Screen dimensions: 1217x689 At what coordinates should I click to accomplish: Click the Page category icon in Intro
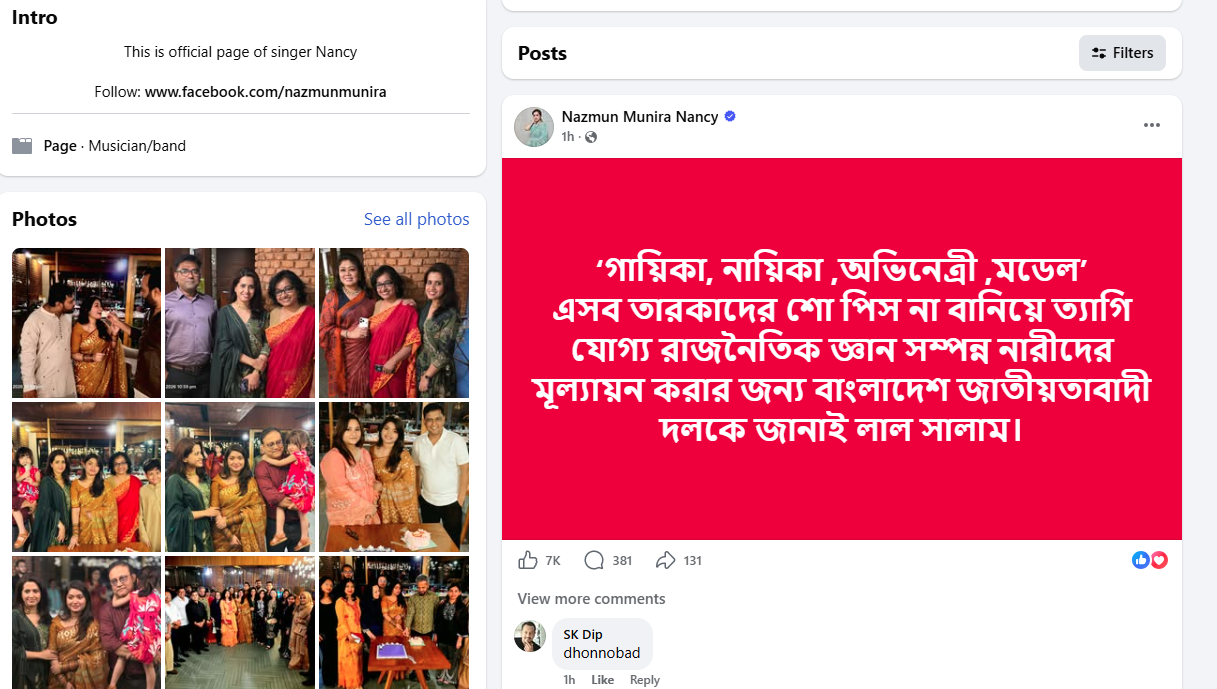tap(22, 146)
